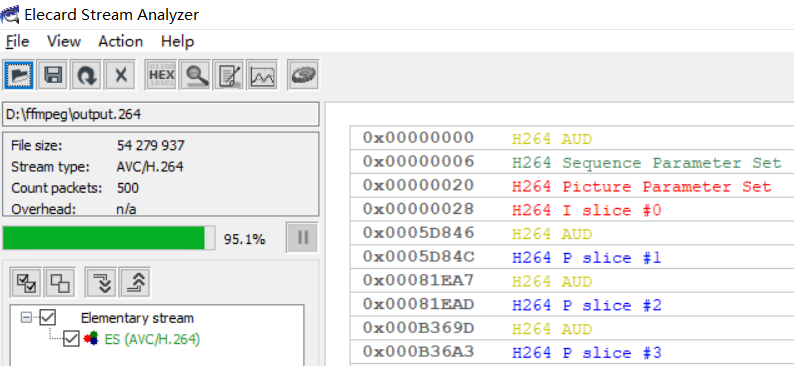Select the H264 P slice #3 row
The height and width of the screenshot is (366, 794).
(572, 353)
